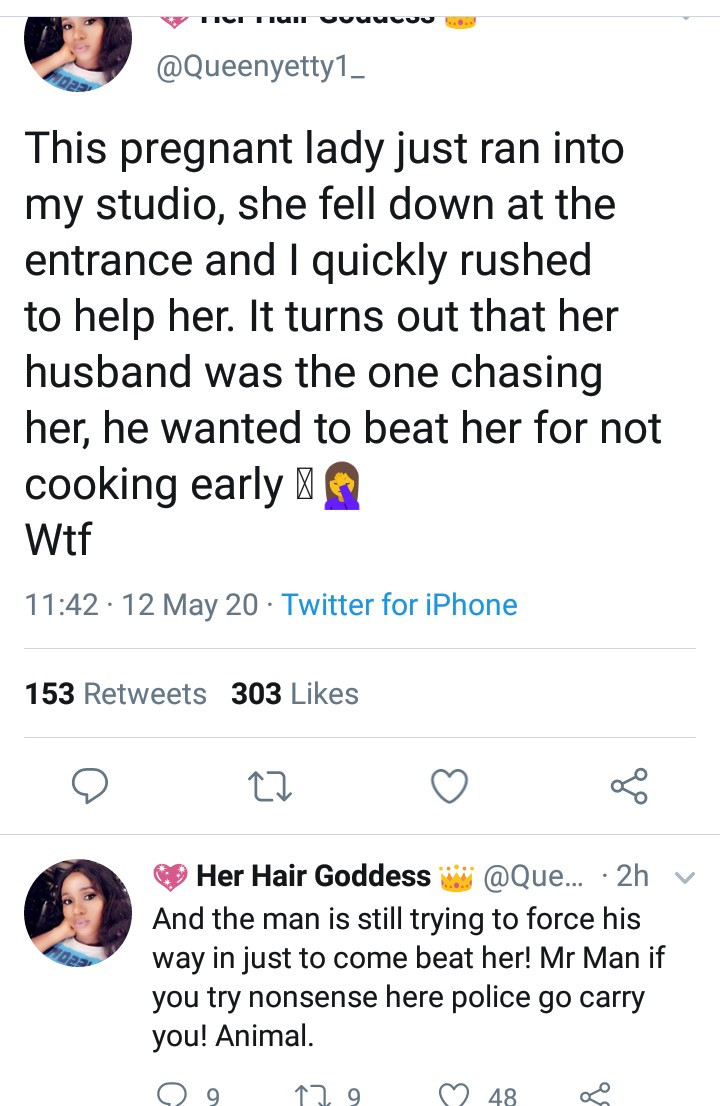Viewport: 720px width, 1106px height.
Task: Tap the 2h timestamp on follow-up tweet
Action: pos(632,877)
